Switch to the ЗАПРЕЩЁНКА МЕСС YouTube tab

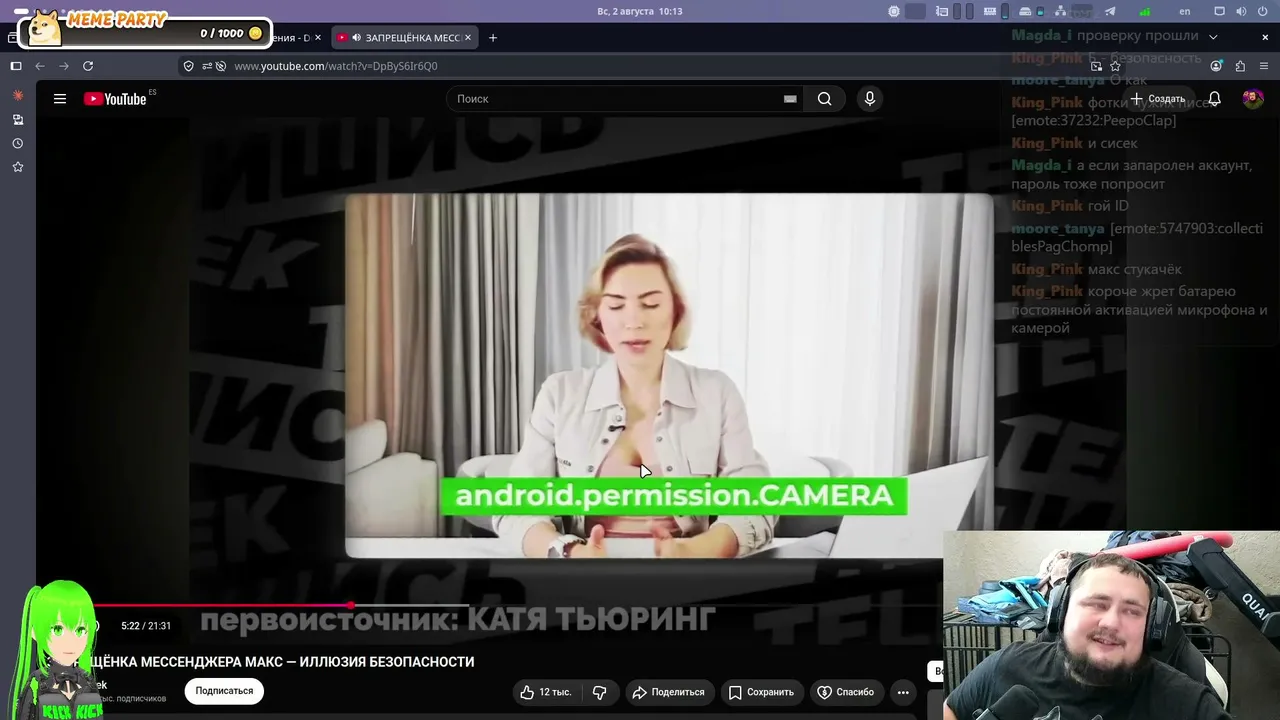point(404,37)
